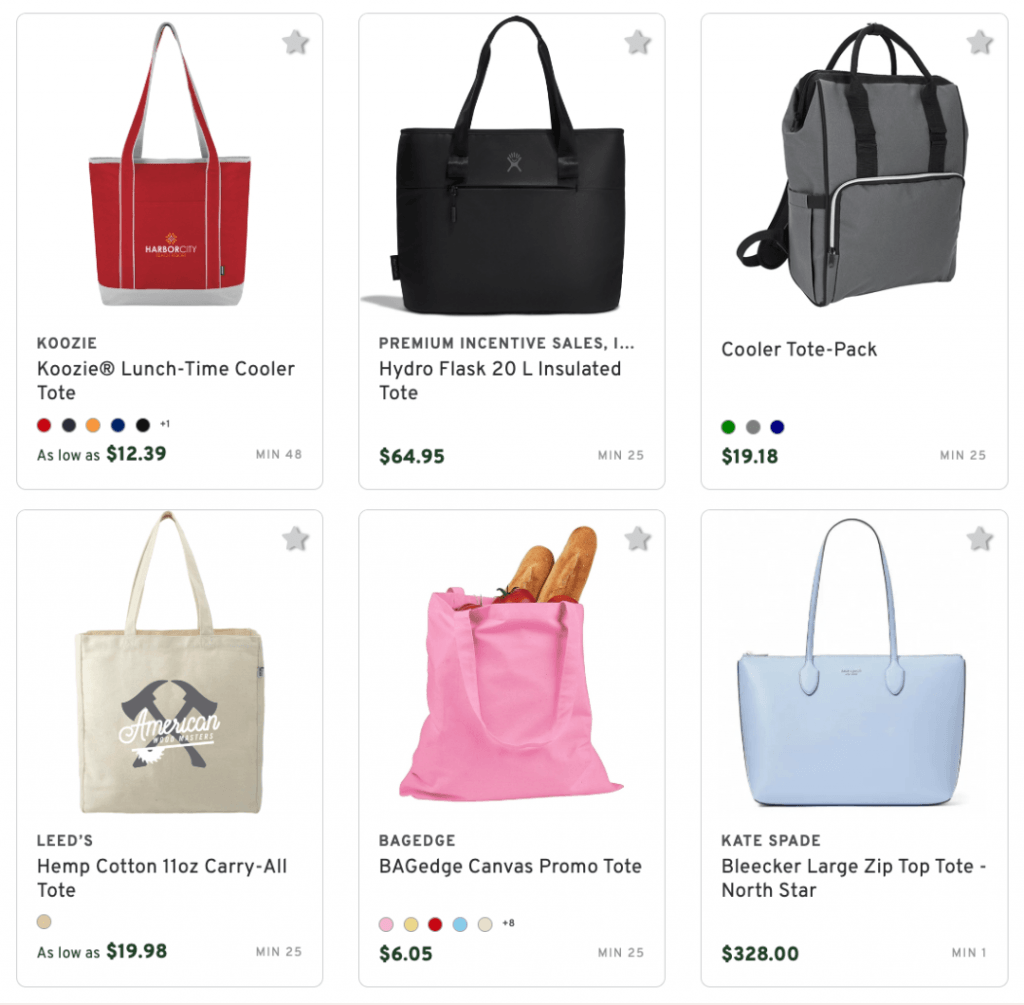Viewport: 1024px width, 1005px height.
Task: Star the Hydro Flask 20 L Insulated Tote
Action: tap(636, 43)
